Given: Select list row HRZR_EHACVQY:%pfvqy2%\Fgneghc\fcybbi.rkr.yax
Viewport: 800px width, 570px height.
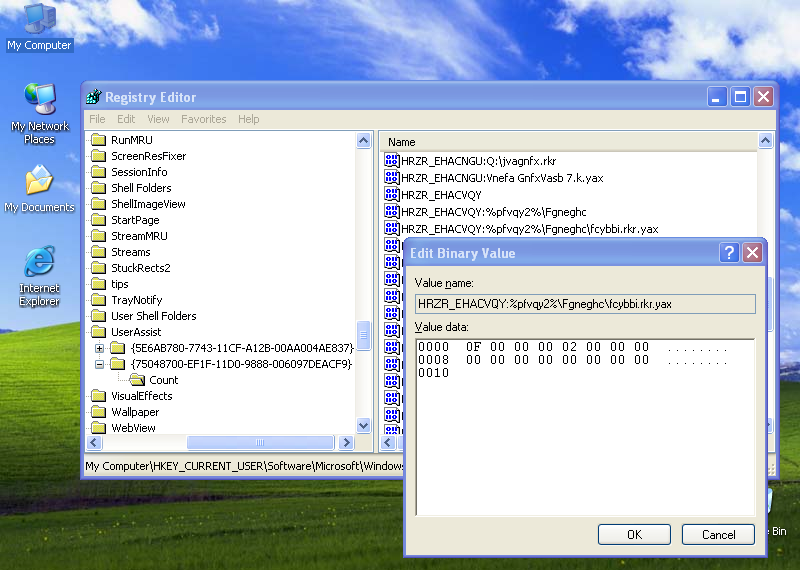Looking at the screenshot, I should pos(530,229).
